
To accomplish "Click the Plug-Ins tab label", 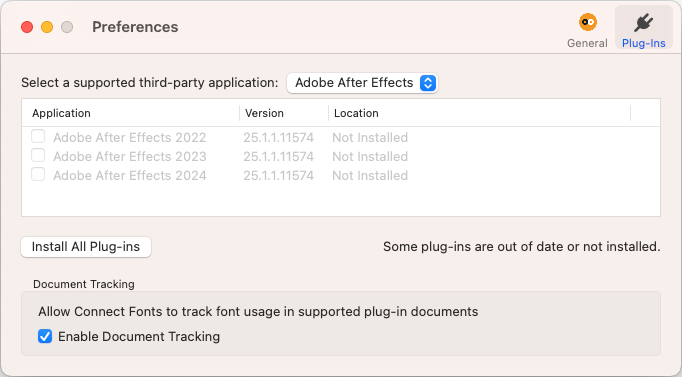I will (x=643, y=43).
